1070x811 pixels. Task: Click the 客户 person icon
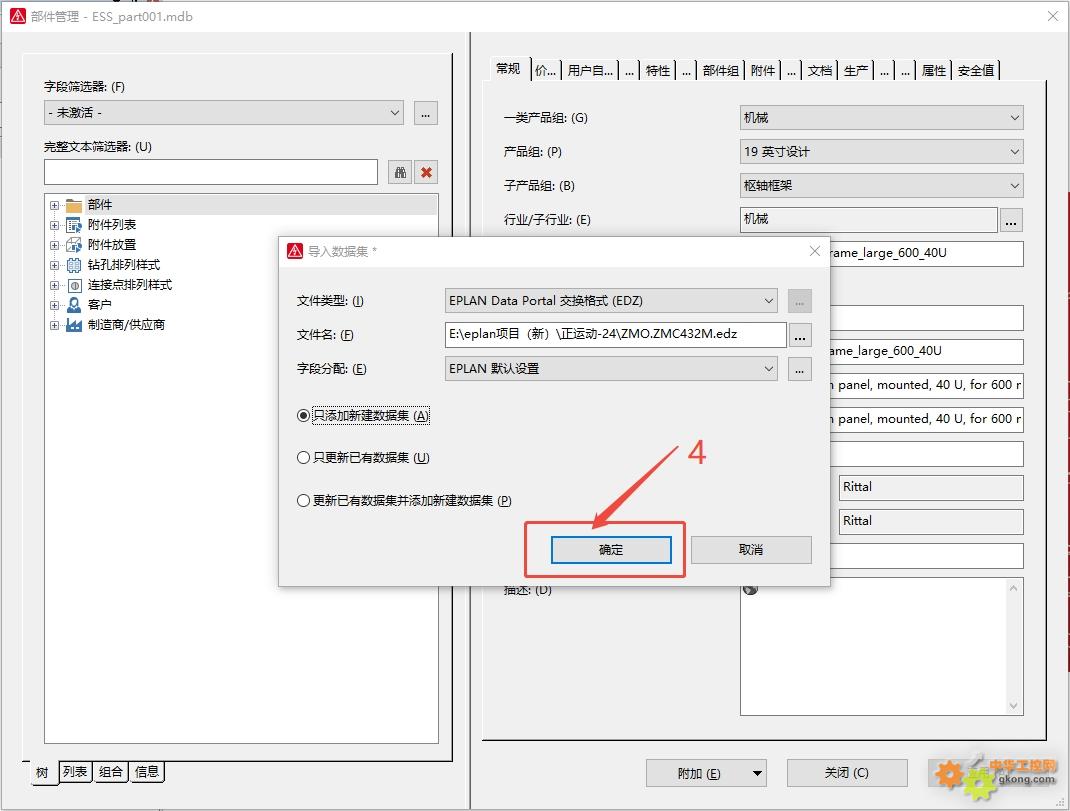click(x=74, y=304)
